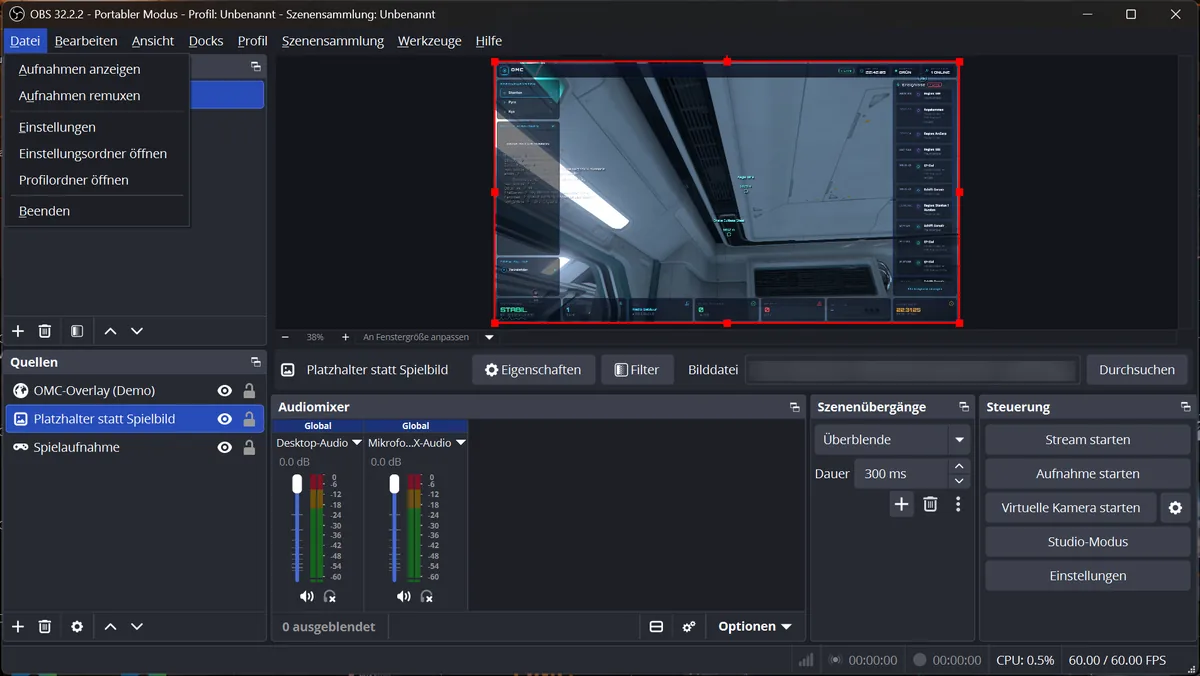Open virtual camera settings gear
The image size is (1200, 676).
coord(1175,508)
